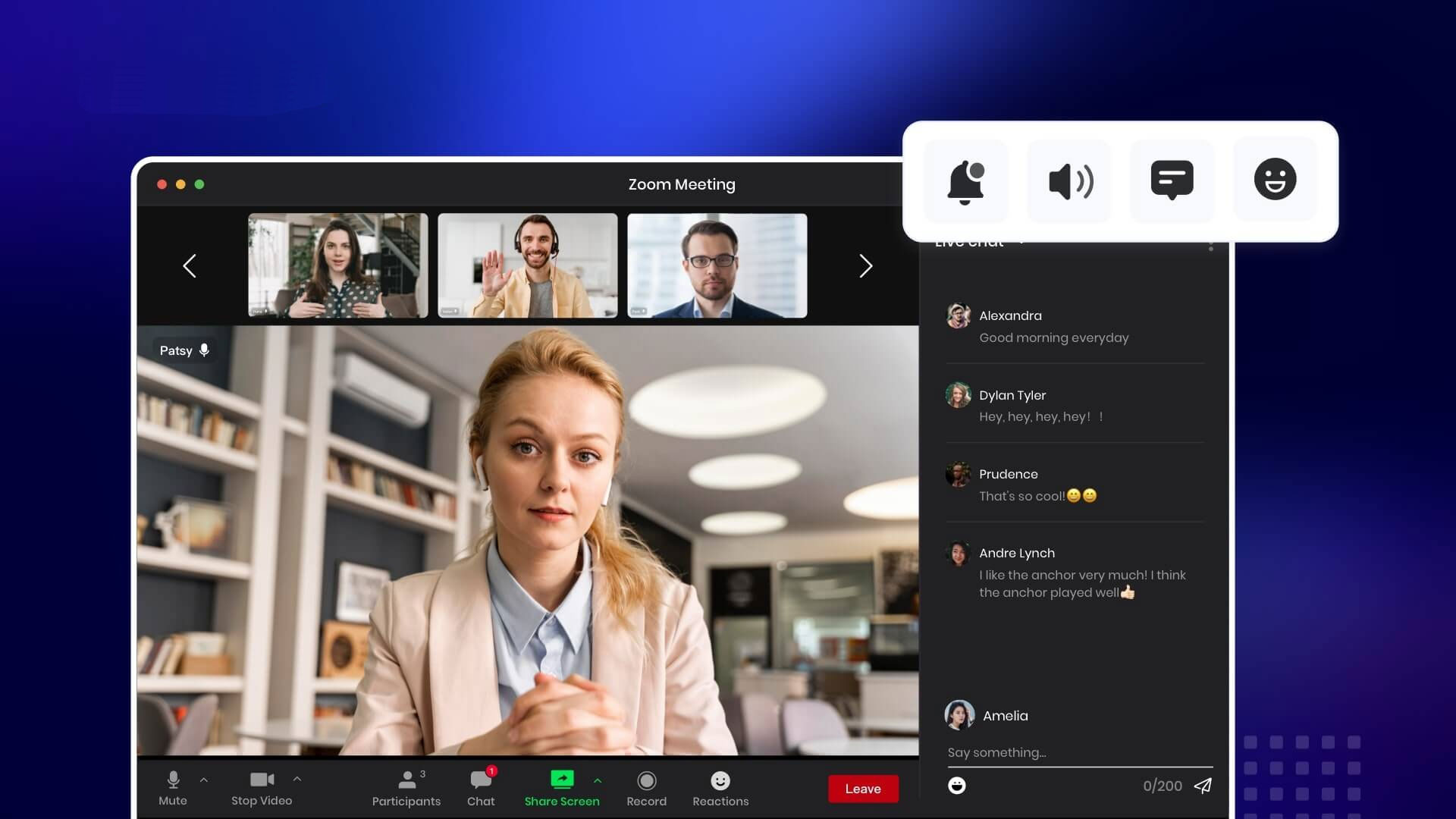Click the 'Amelia' username label
Screen dimensions: 1456x819
(x=1006, y=716)
